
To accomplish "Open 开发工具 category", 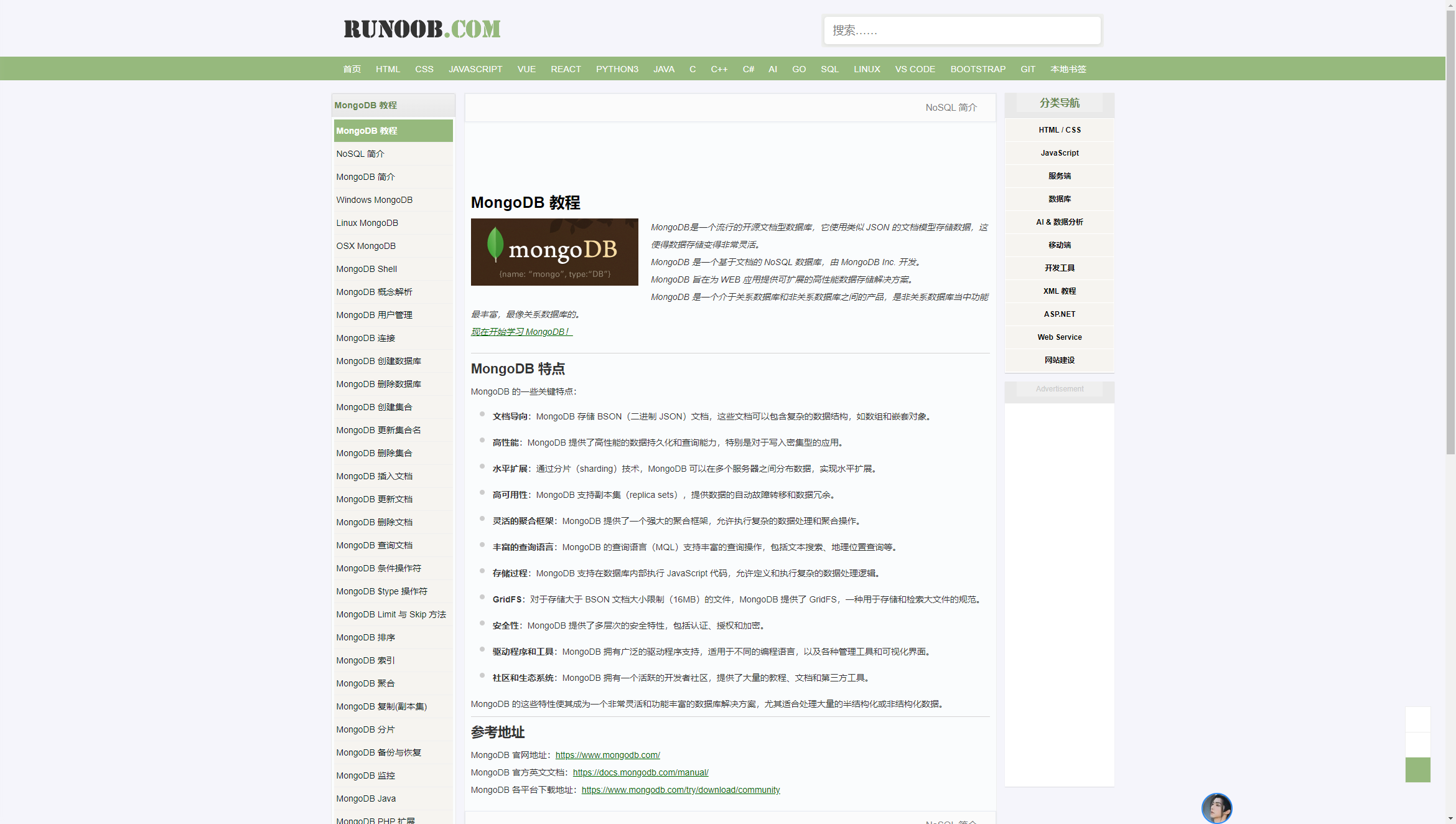I will point(1059,268).
